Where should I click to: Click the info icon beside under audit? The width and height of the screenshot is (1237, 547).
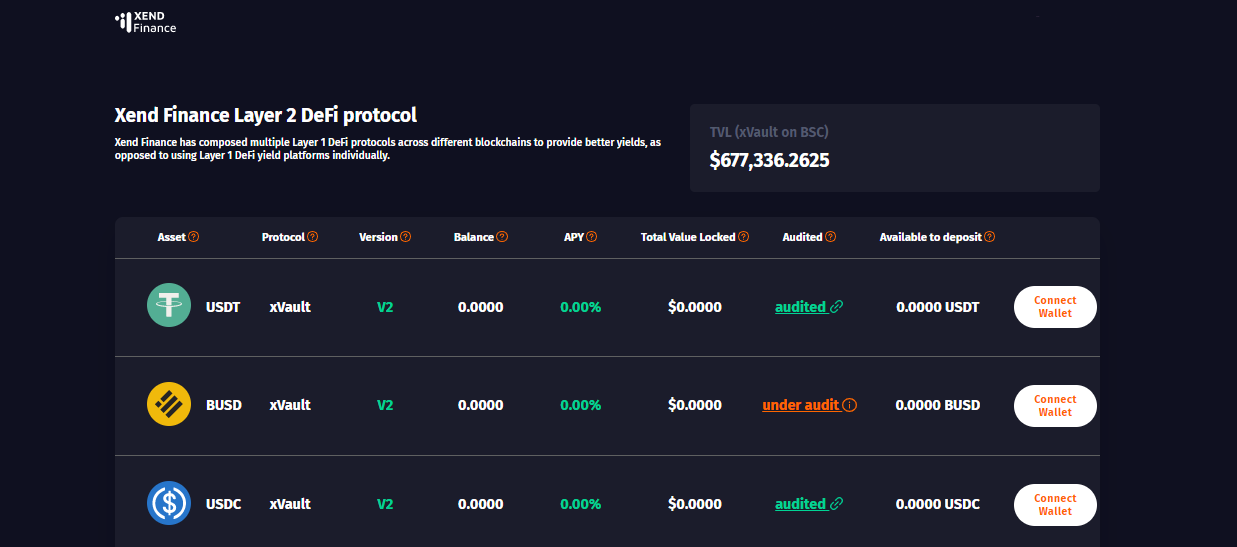pyautogui.click(x=850, y=405)
